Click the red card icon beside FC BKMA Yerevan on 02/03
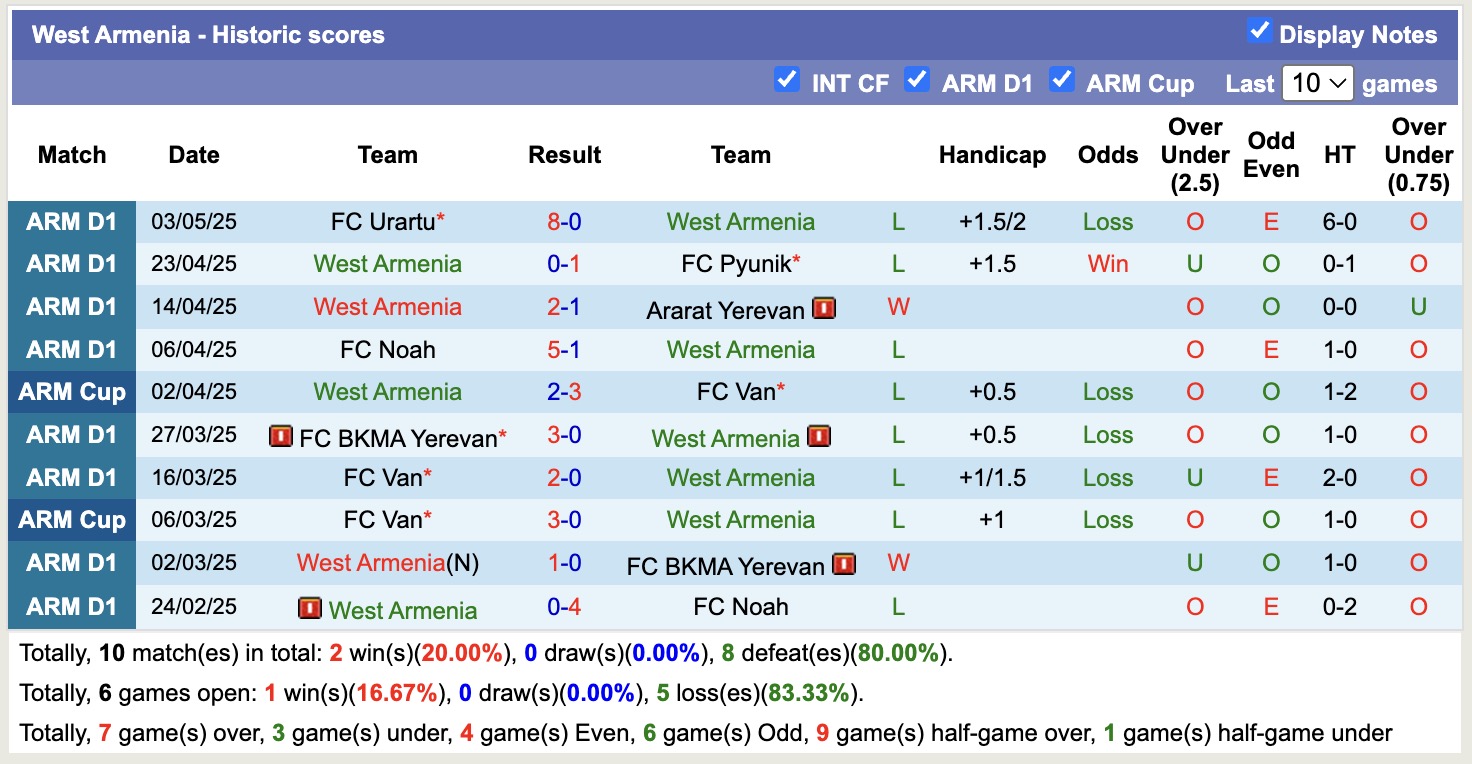Image resolution: width=1472 pixels, height=764 pixels. [x=843, y=563]
